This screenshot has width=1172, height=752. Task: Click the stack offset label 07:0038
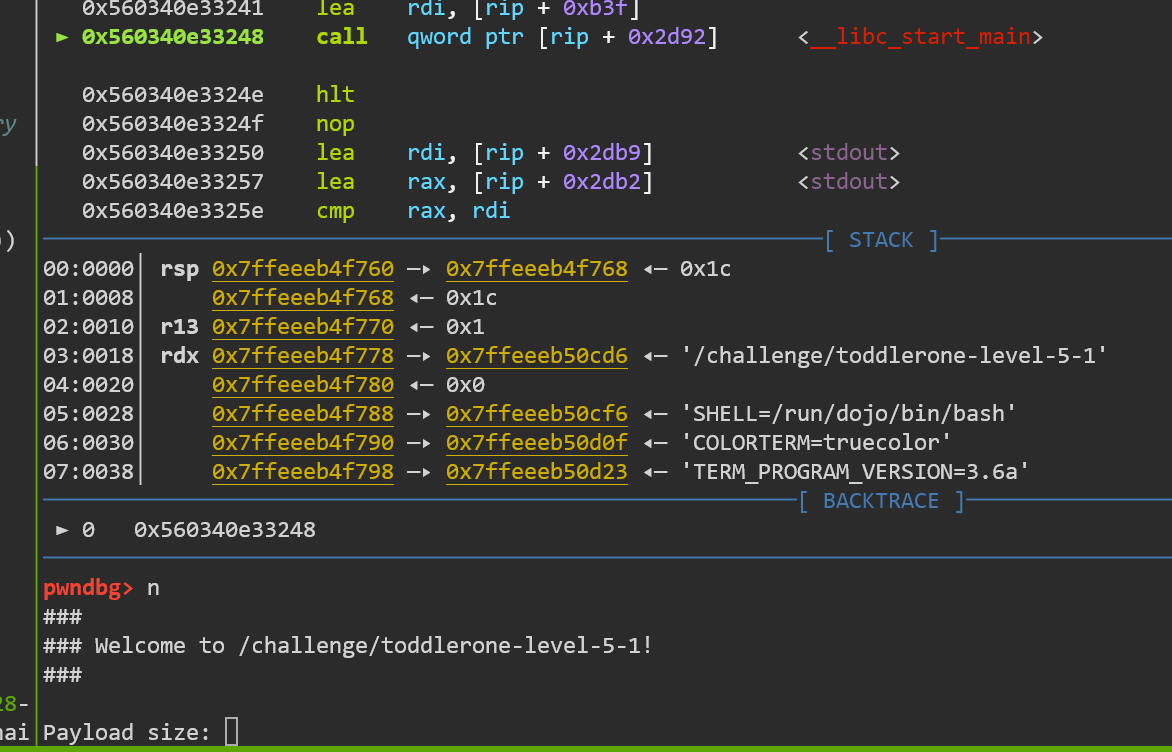[x=88, y=472]
